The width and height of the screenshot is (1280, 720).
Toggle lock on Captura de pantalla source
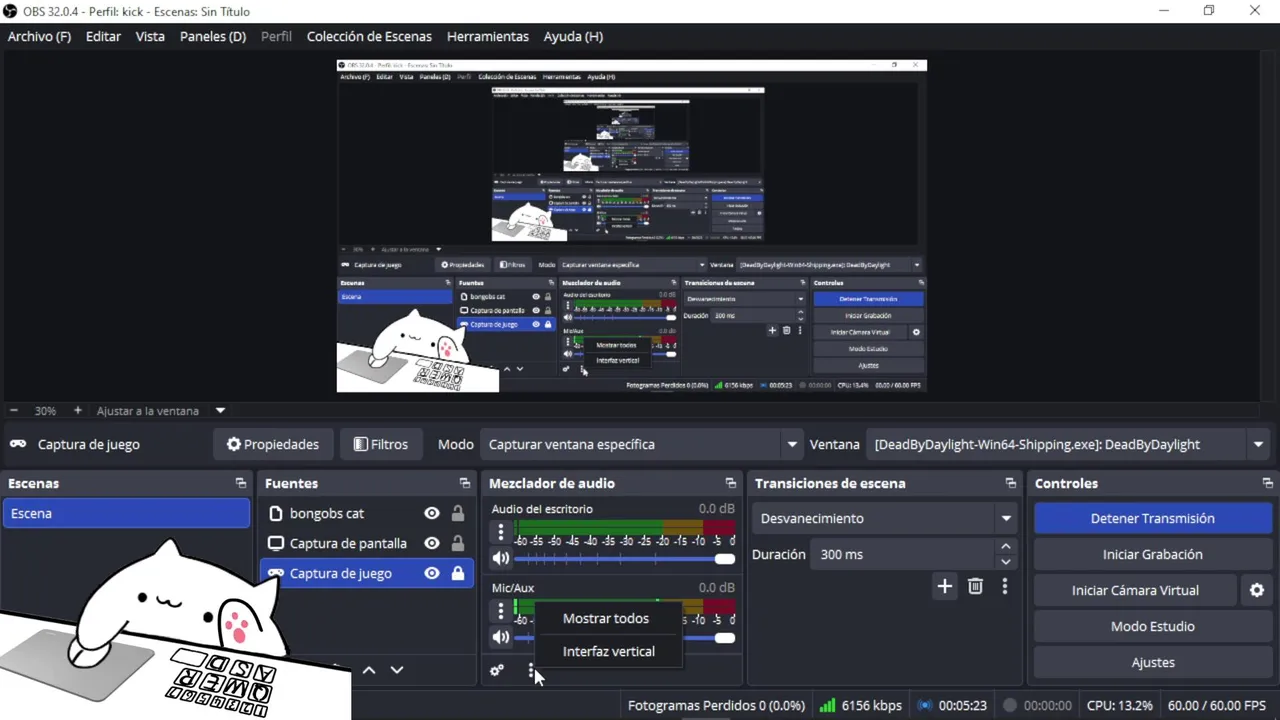tap(458, 543)
